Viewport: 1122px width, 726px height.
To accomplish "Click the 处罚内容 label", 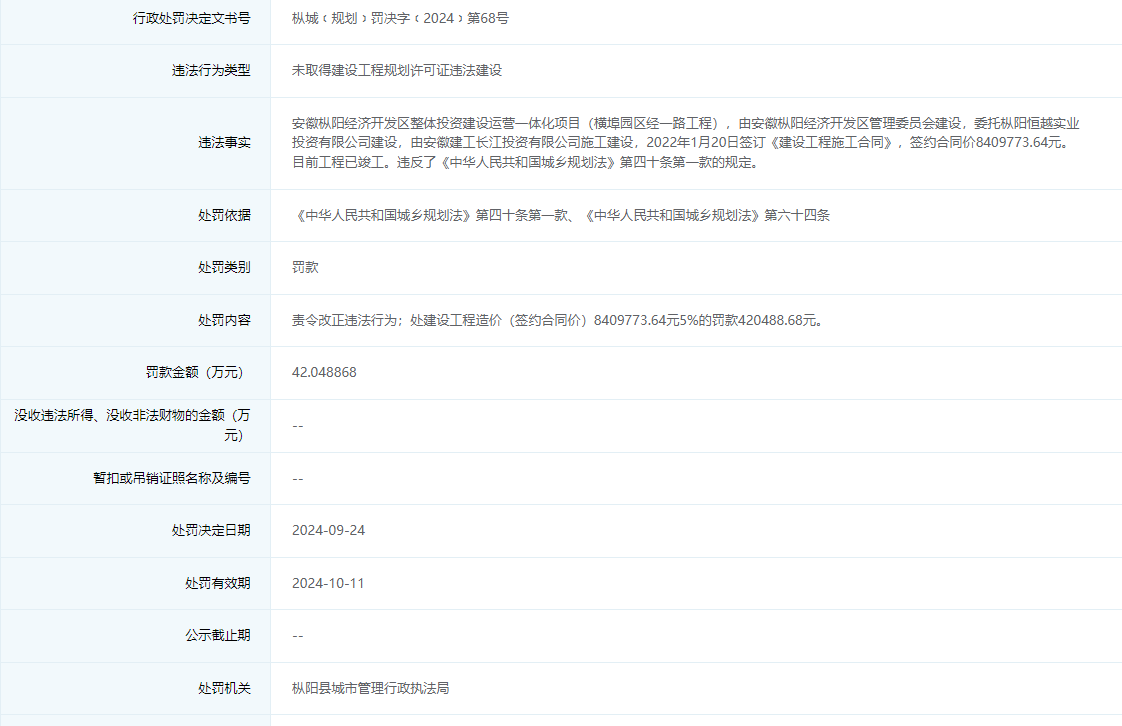I will coord(225,320).
